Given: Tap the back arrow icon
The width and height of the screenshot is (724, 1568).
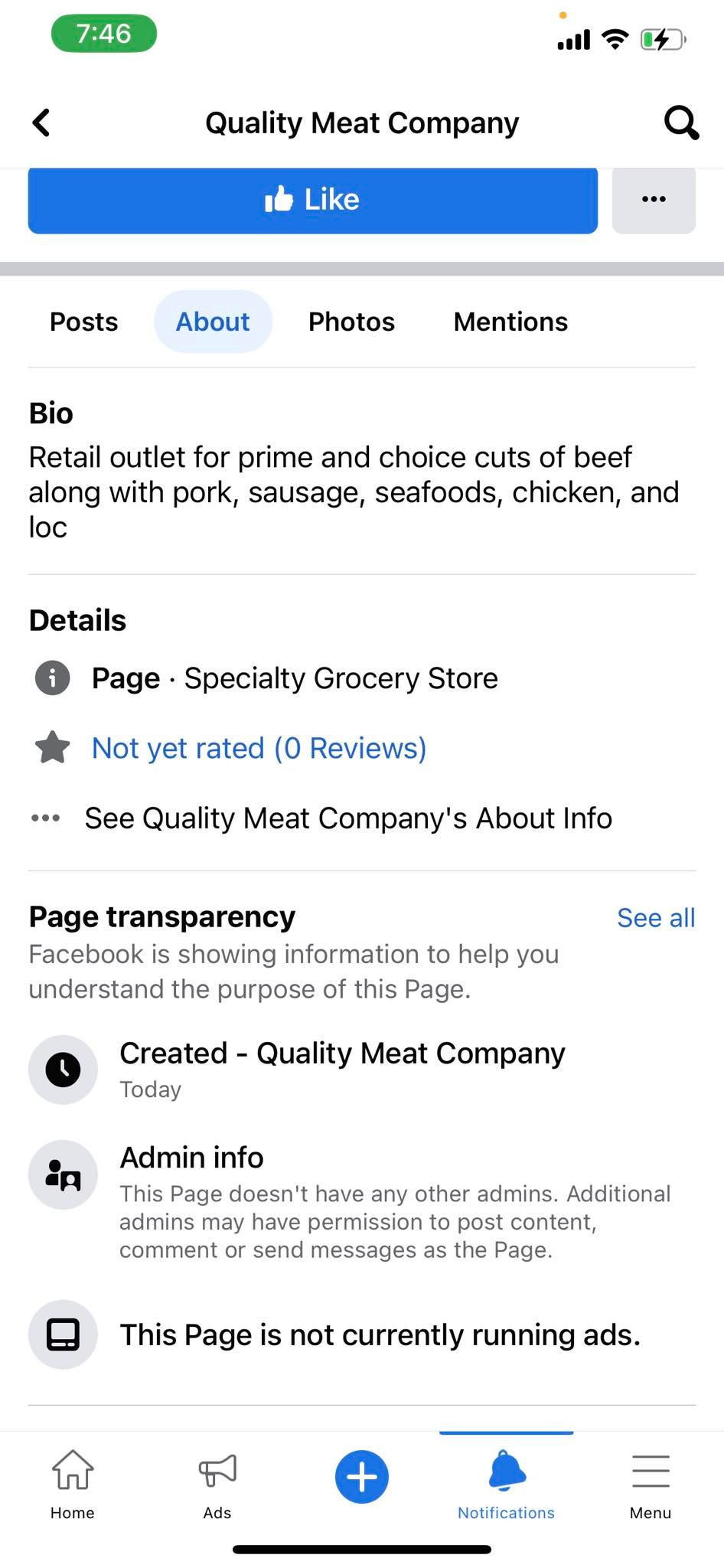Looking at the screenshot, I should 41,122.
